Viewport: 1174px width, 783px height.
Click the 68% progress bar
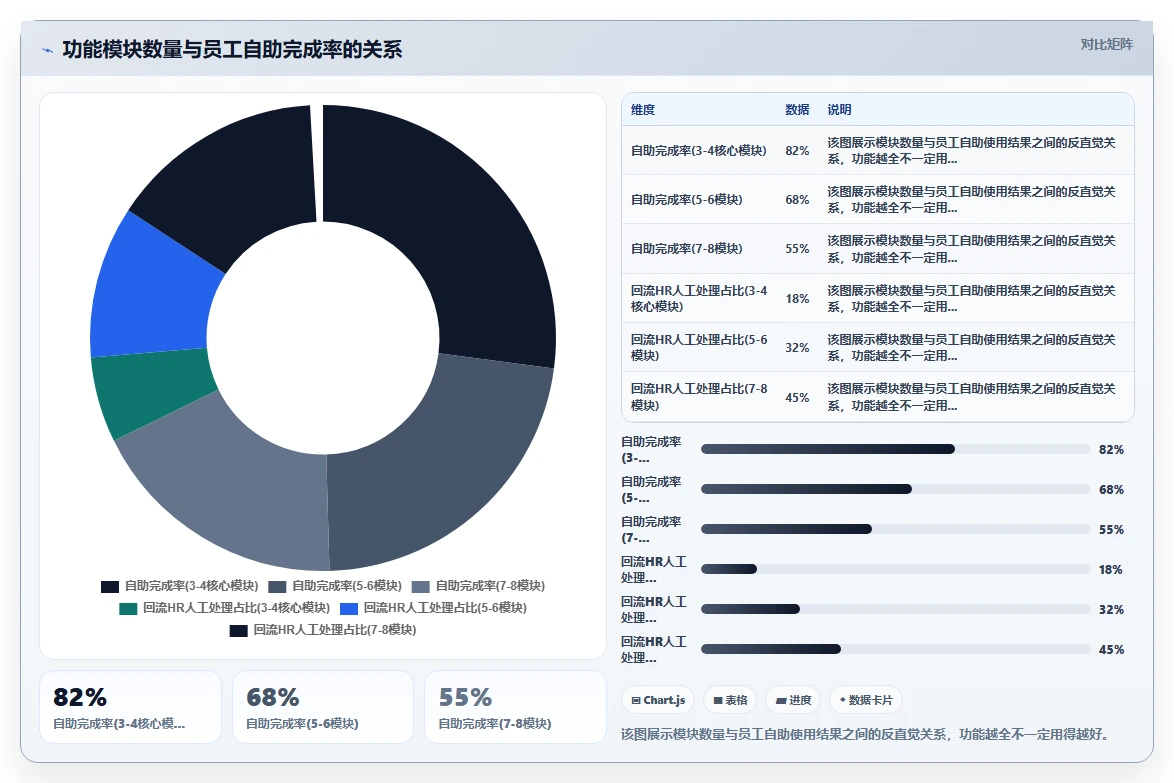[x=895, y=490]
